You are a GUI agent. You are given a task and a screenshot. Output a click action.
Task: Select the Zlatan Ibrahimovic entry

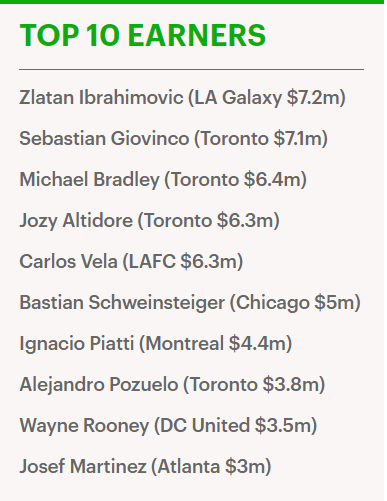(182, 98)
